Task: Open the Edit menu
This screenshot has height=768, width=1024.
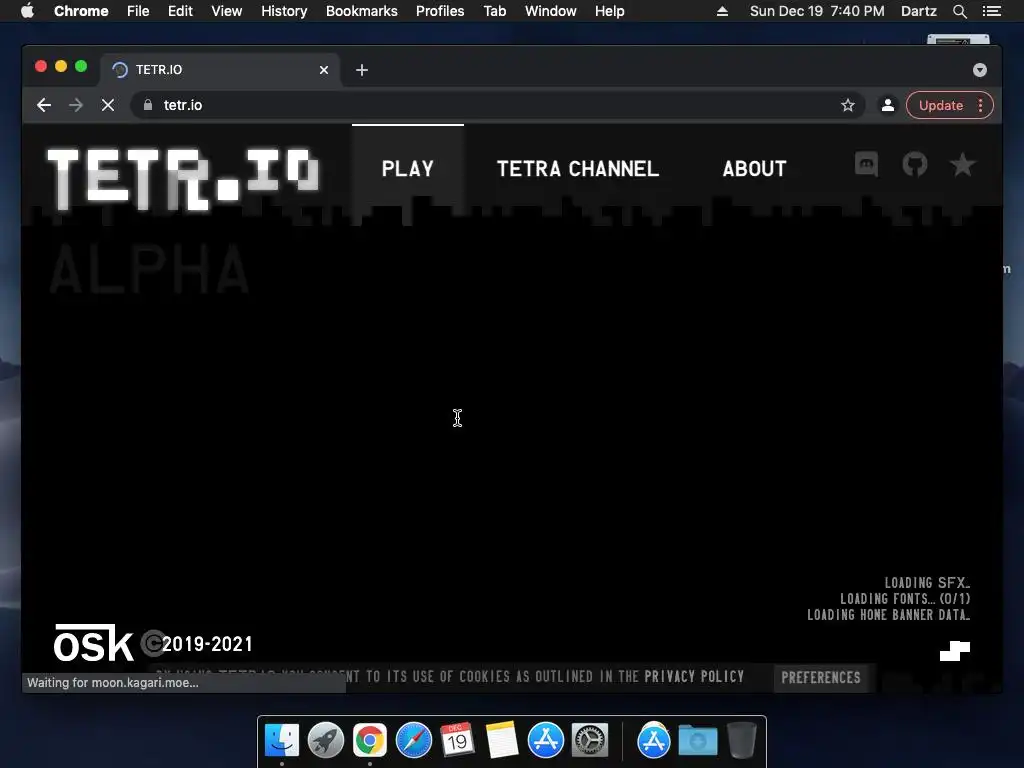Action: click(180, 11)
